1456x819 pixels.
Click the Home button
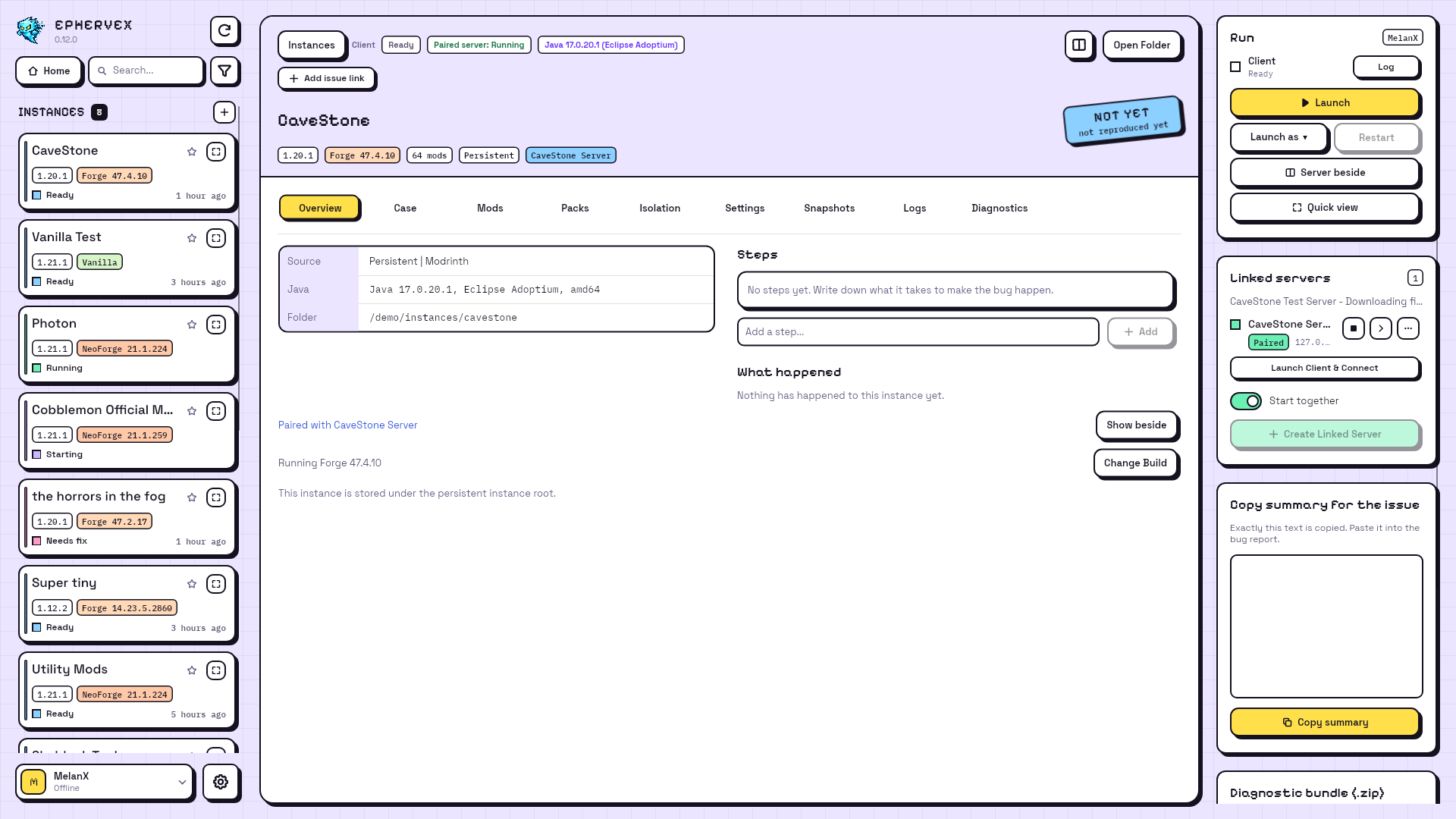pyautogui.click(x=49, y=71)
